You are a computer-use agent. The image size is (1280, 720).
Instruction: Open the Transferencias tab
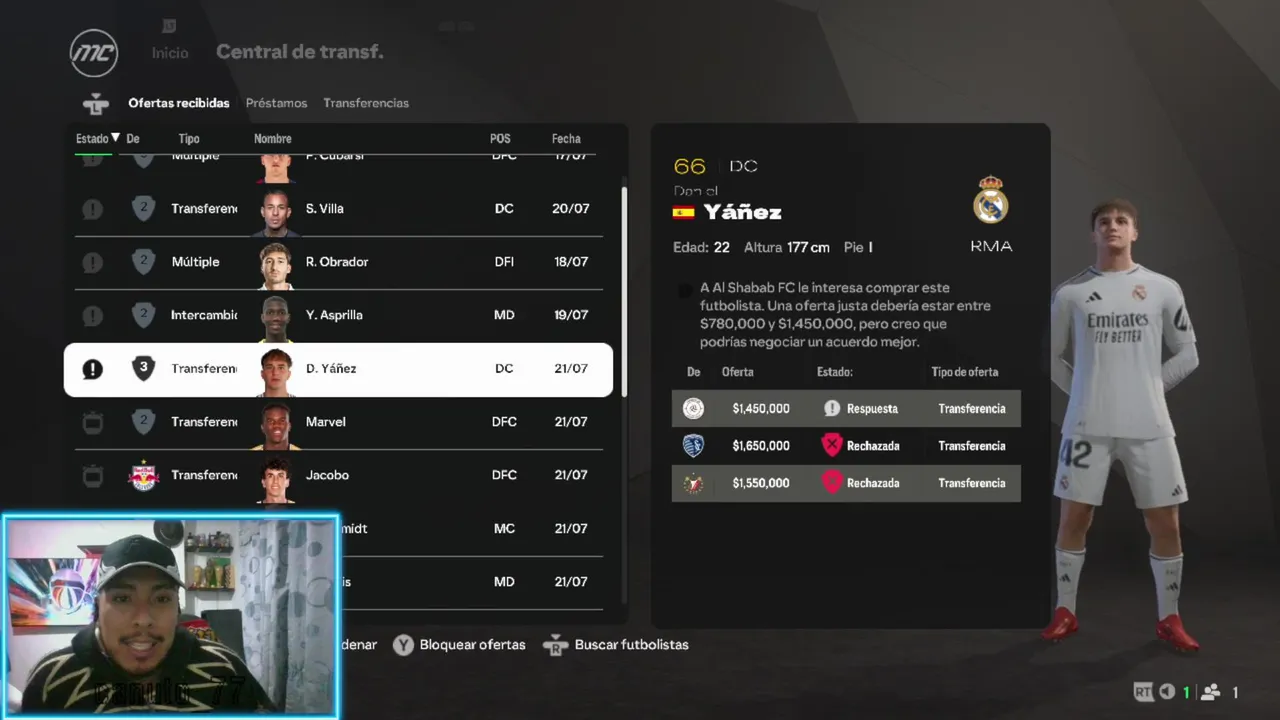pyautogui.click(x=366, y=103)
